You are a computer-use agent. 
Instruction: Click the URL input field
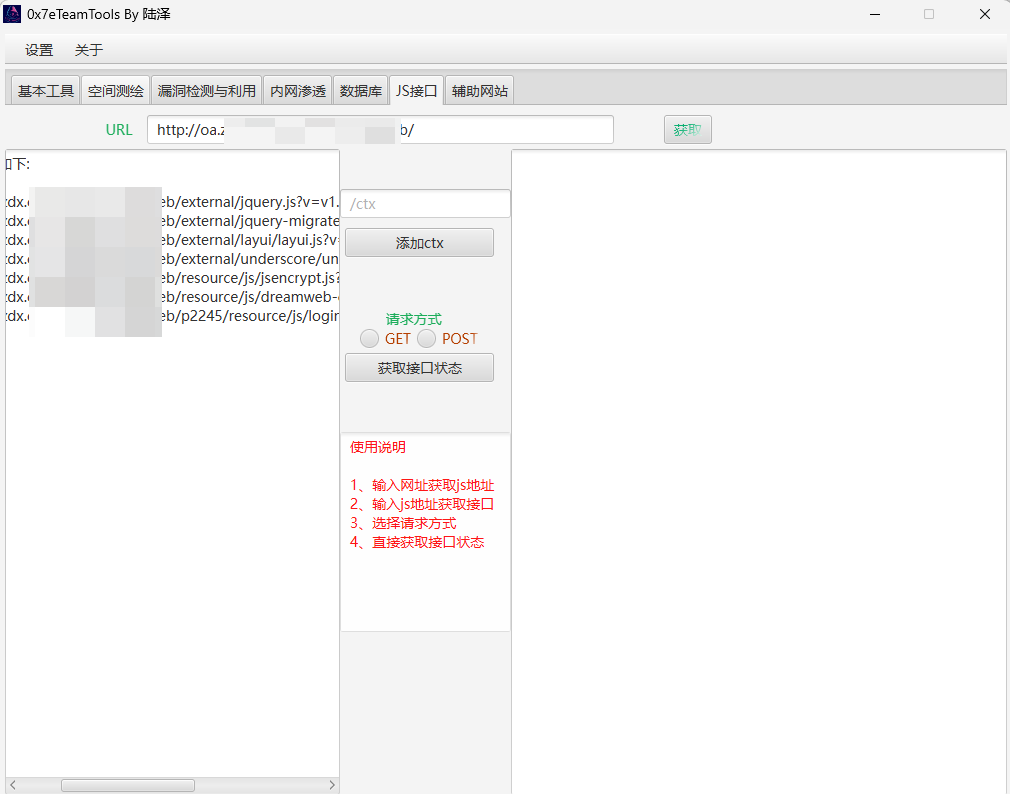pyautogui.click(x=380, y=130)
